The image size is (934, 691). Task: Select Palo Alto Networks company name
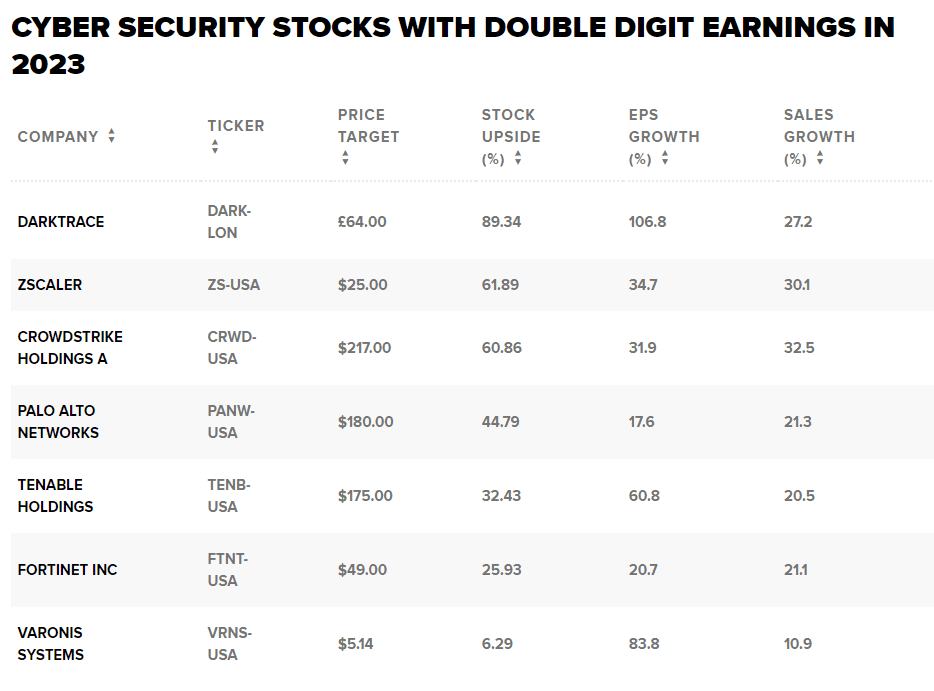click(x=58, y=422)
